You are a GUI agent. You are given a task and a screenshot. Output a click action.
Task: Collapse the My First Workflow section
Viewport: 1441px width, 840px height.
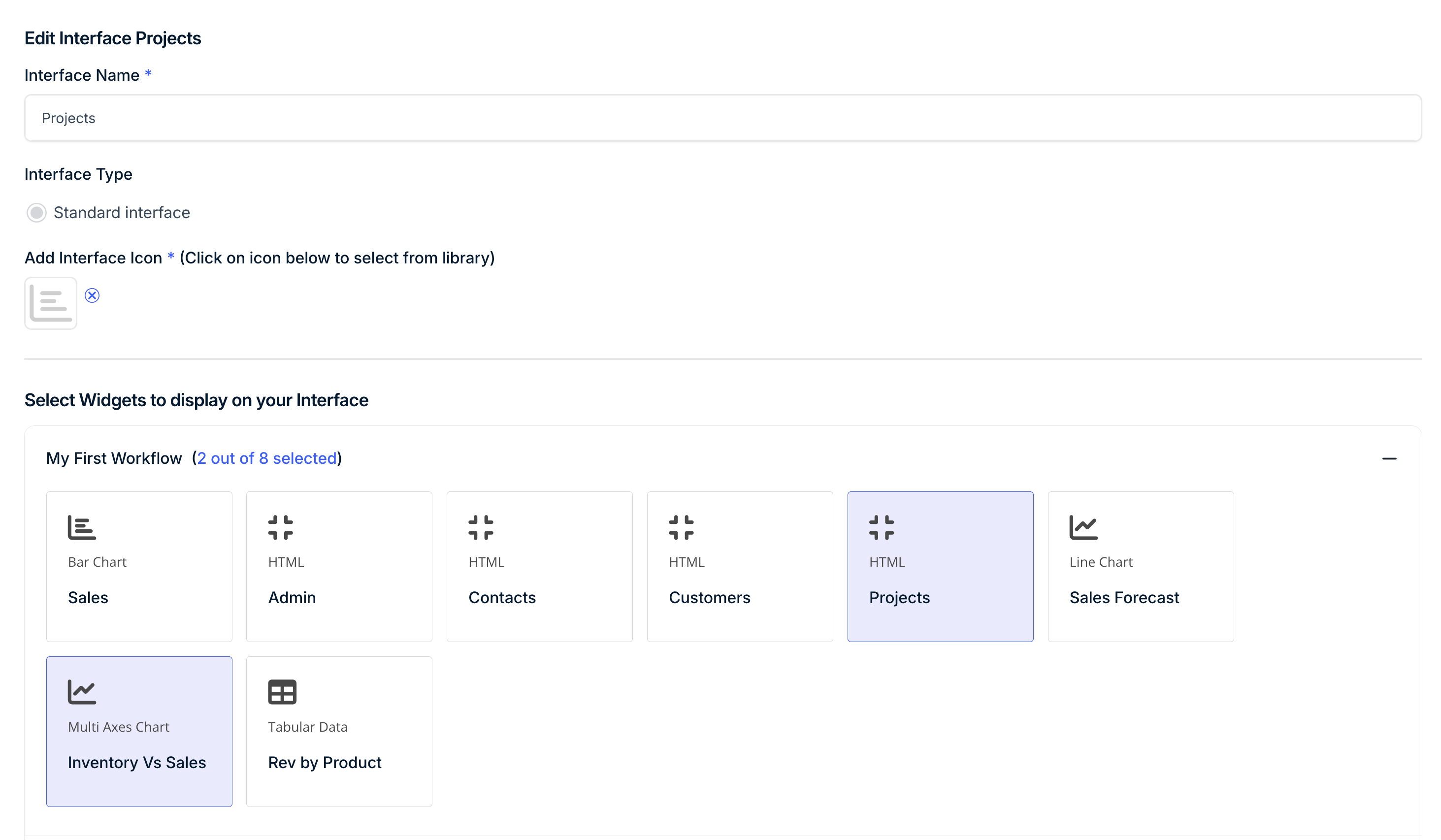[1389, 458]
